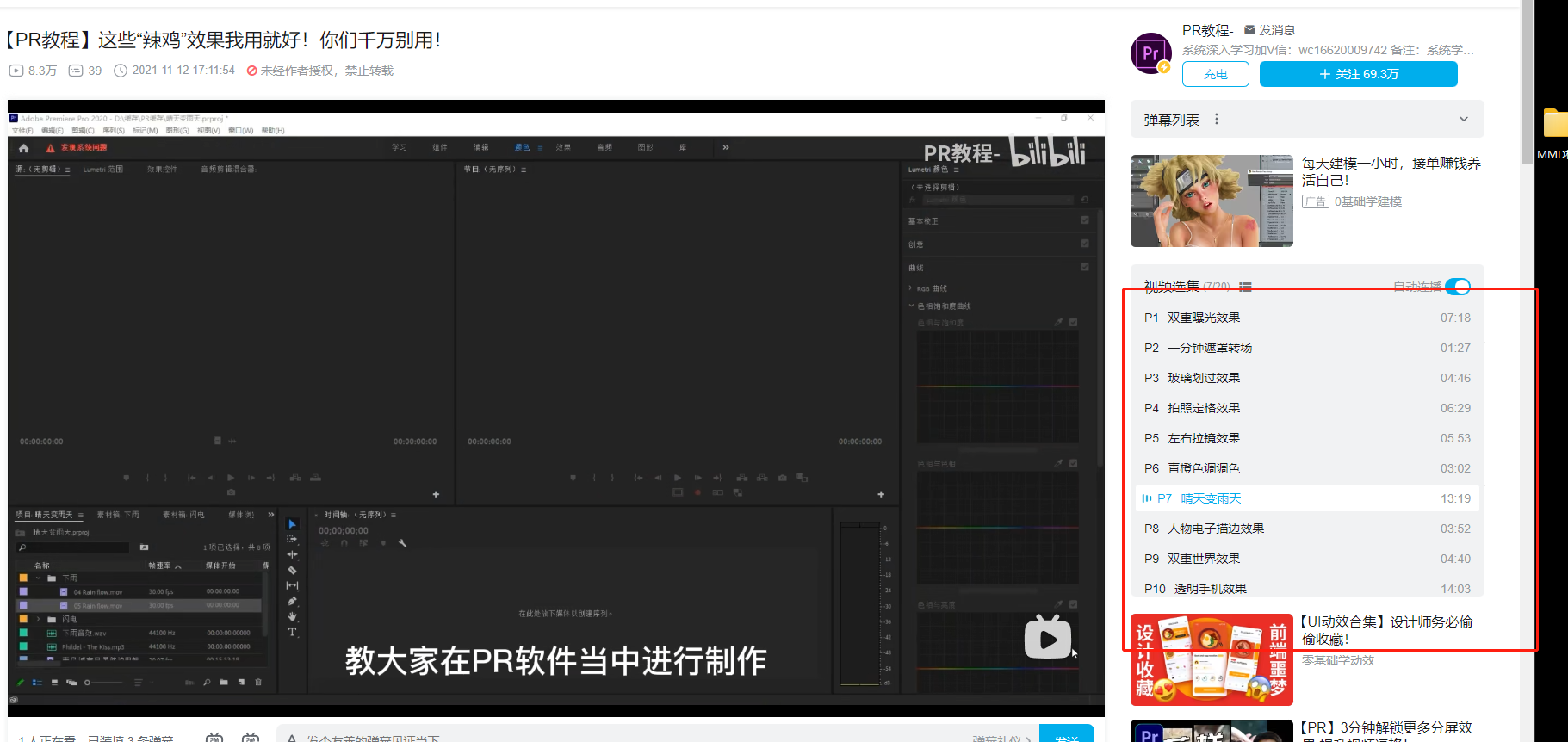Screen dimensions: 1568x742
Task: Click the source monitor play button
Action: (231, 477)
